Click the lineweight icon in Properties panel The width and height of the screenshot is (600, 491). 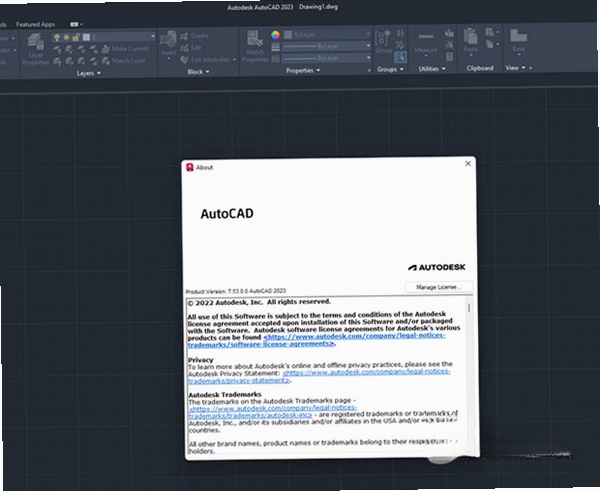pos(276,47)
